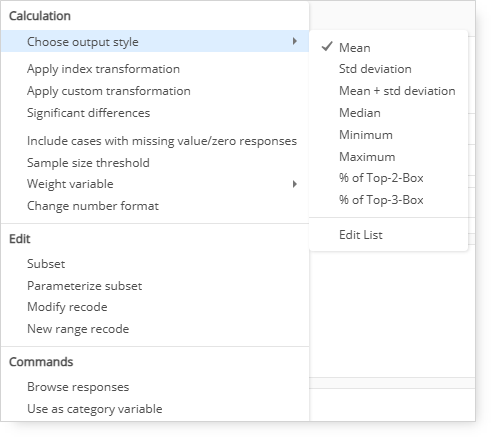Viewport: 491px width, 437px height.
Task: Open Browse responses command
Action: click(78, 387)
